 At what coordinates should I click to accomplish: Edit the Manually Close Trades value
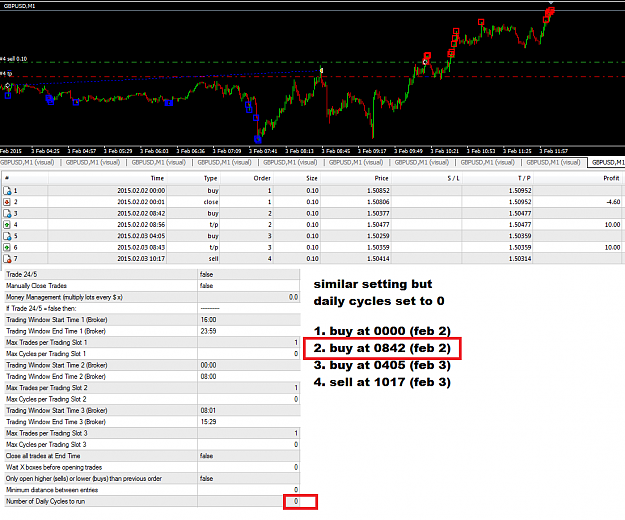coord(248,286)
